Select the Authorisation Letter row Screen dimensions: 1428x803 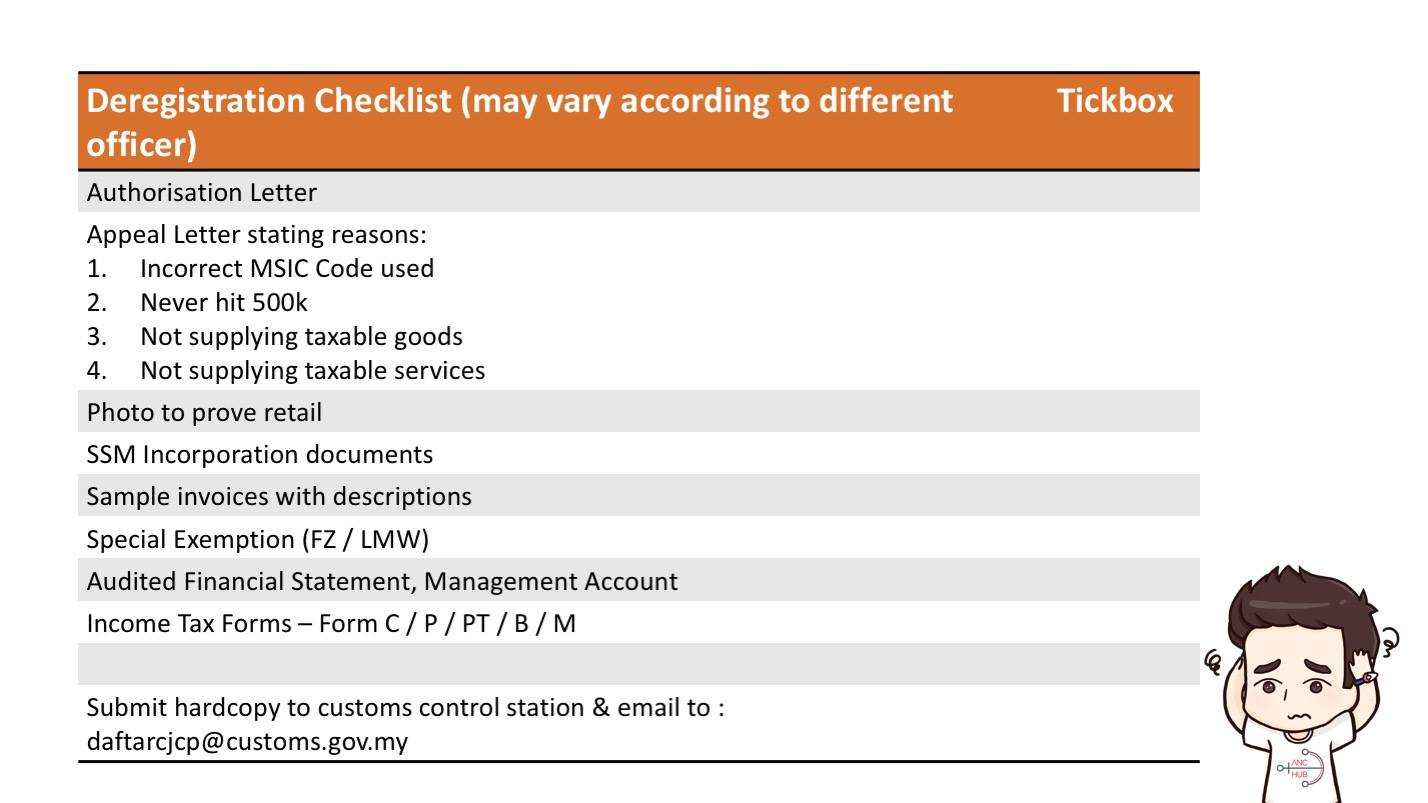coord(639,192)
